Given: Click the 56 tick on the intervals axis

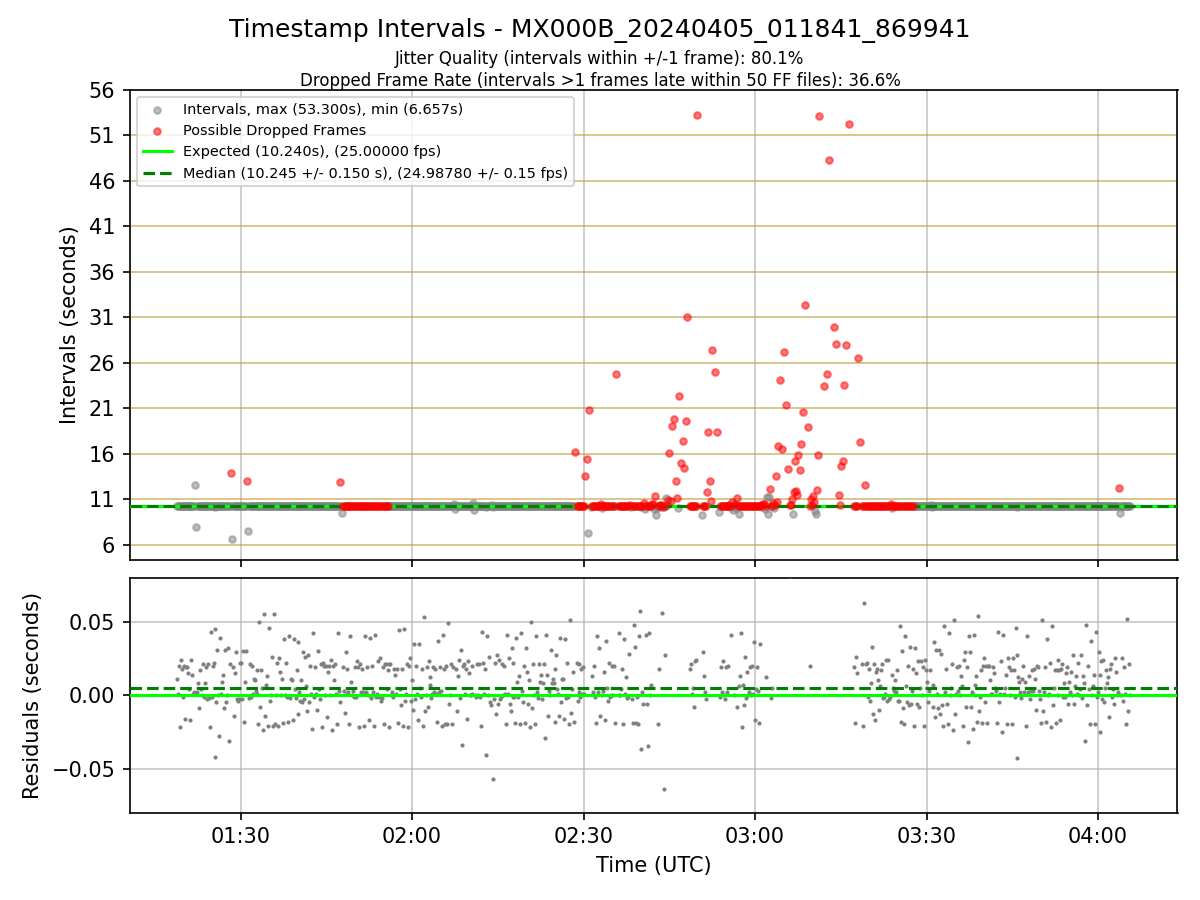Looking at the screenshot, I should click(x=104, y=90).
